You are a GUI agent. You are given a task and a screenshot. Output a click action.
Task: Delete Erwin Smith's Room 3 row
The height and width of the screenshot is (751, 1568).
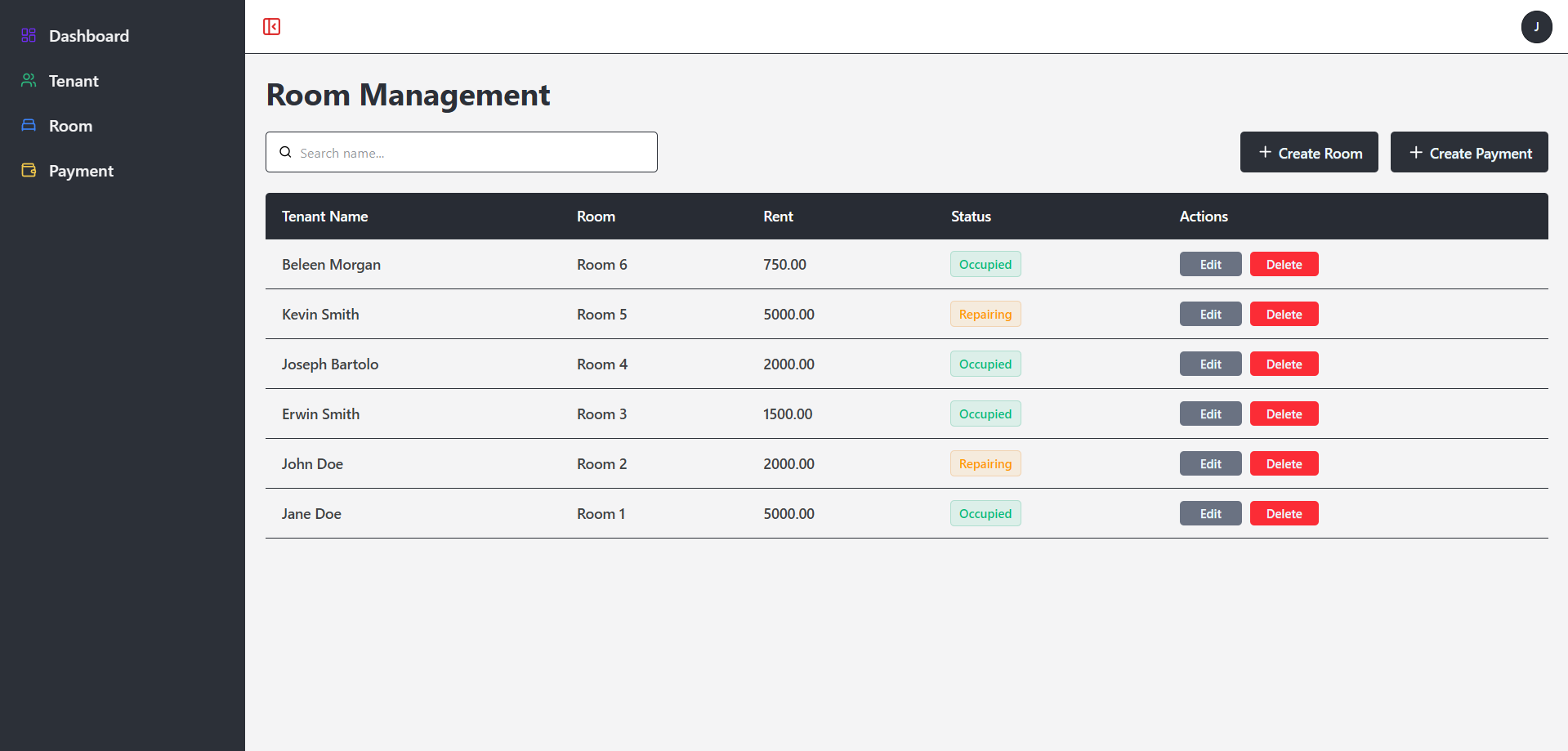tap(1284, 413)
